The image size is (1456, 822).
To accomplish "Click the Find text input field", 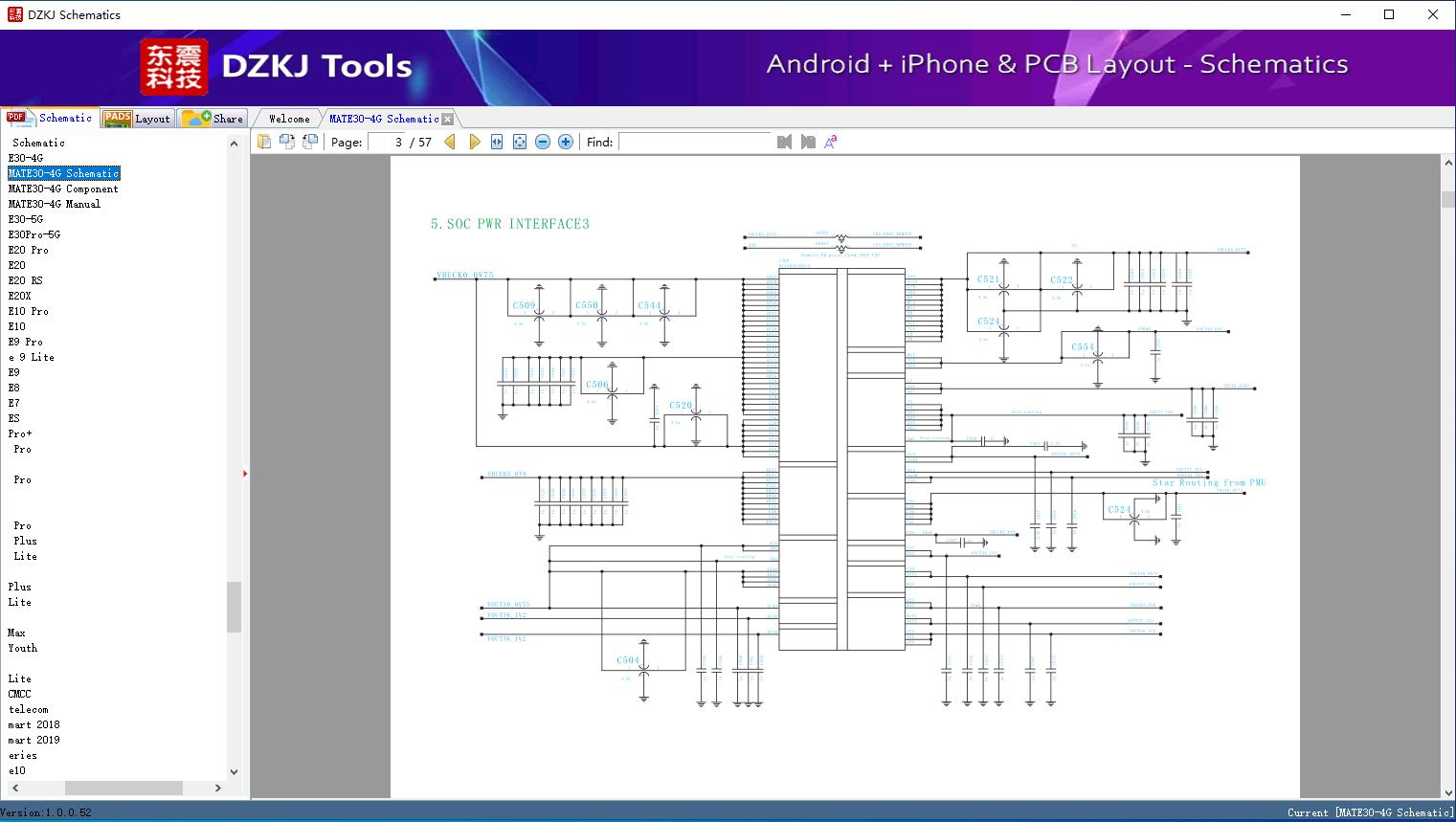I will [694, 142].
